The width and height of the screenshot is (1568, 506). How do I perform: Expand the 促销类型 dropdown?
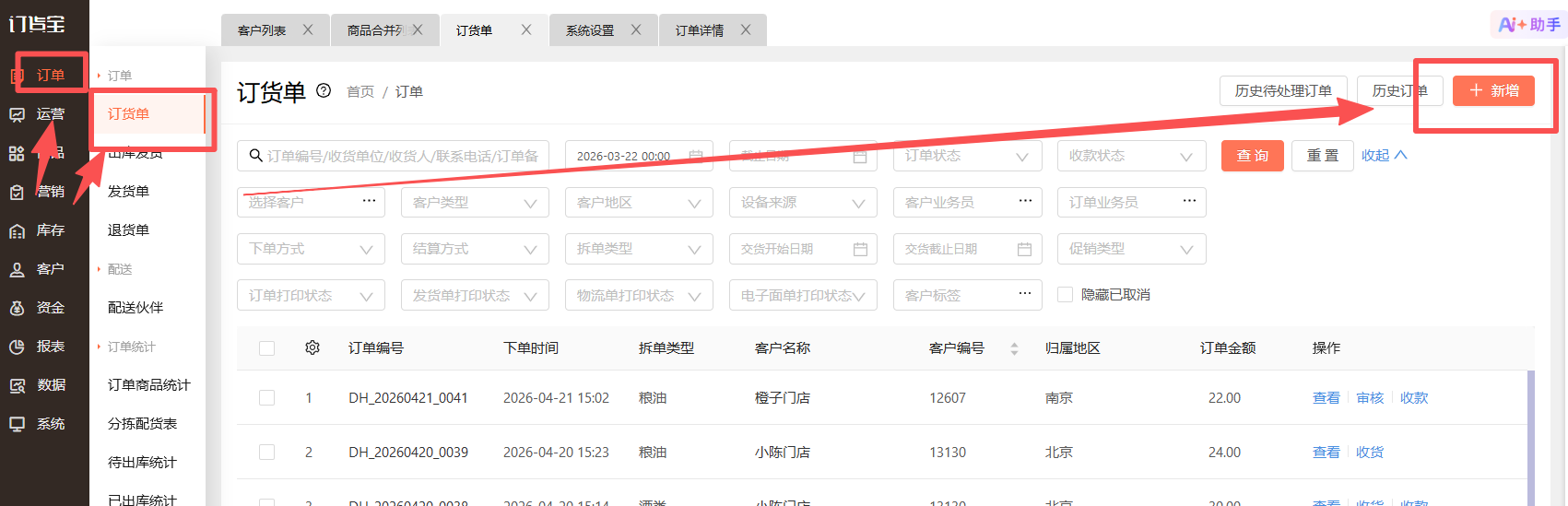click(1131, 249)
